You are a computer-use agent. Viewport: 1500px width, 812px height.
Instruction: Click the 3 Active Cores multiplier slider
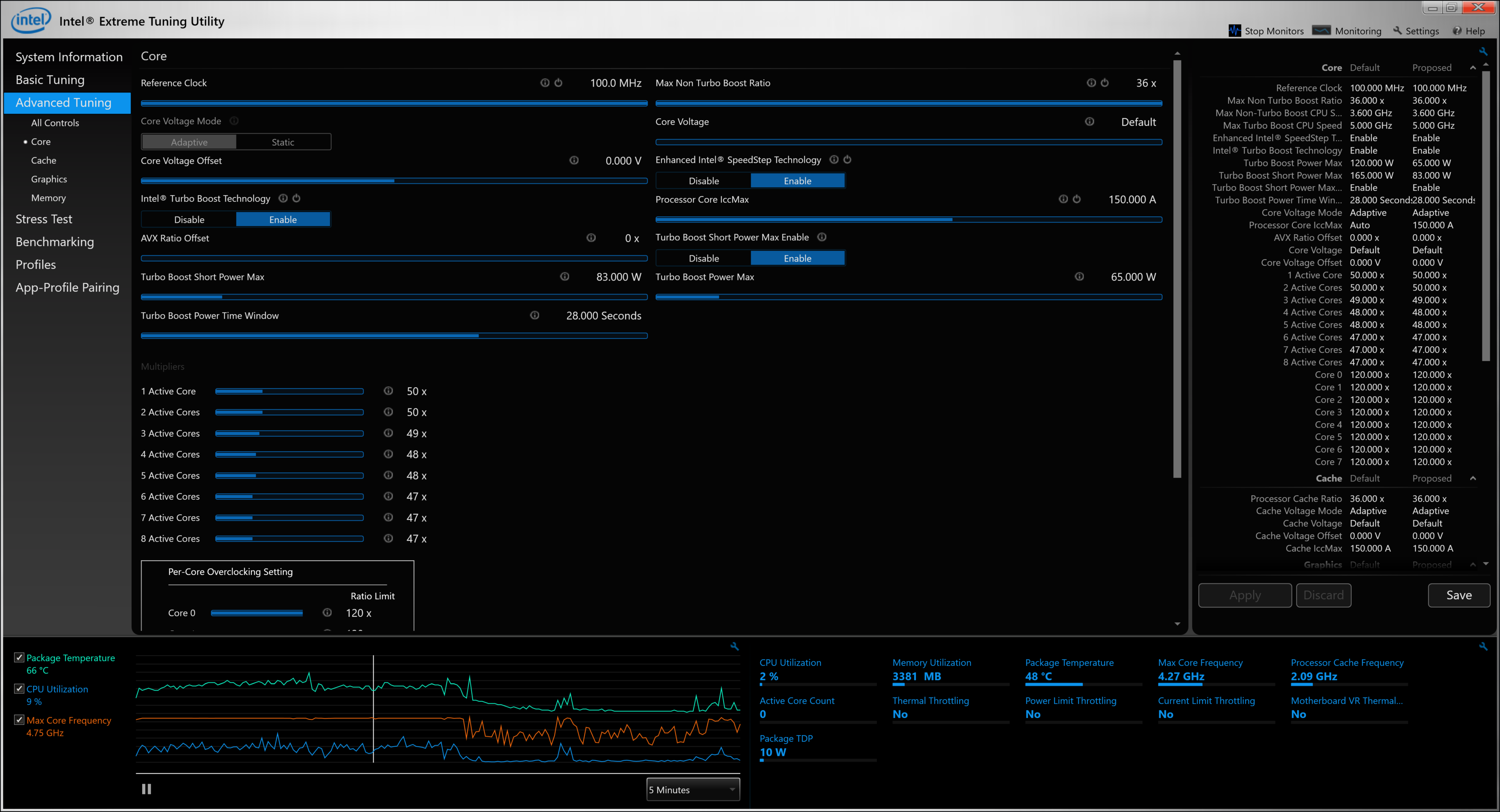pos(289,433)
